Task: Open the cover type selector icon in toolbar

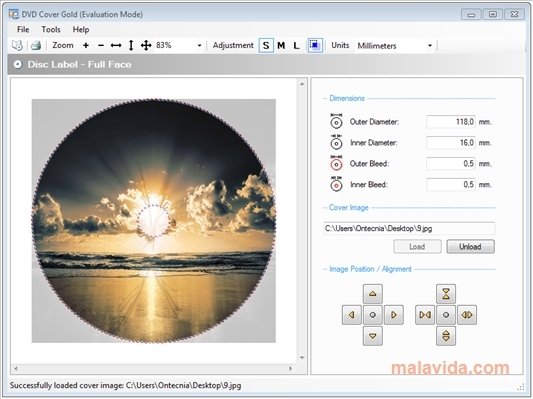Action: (17, 45)
